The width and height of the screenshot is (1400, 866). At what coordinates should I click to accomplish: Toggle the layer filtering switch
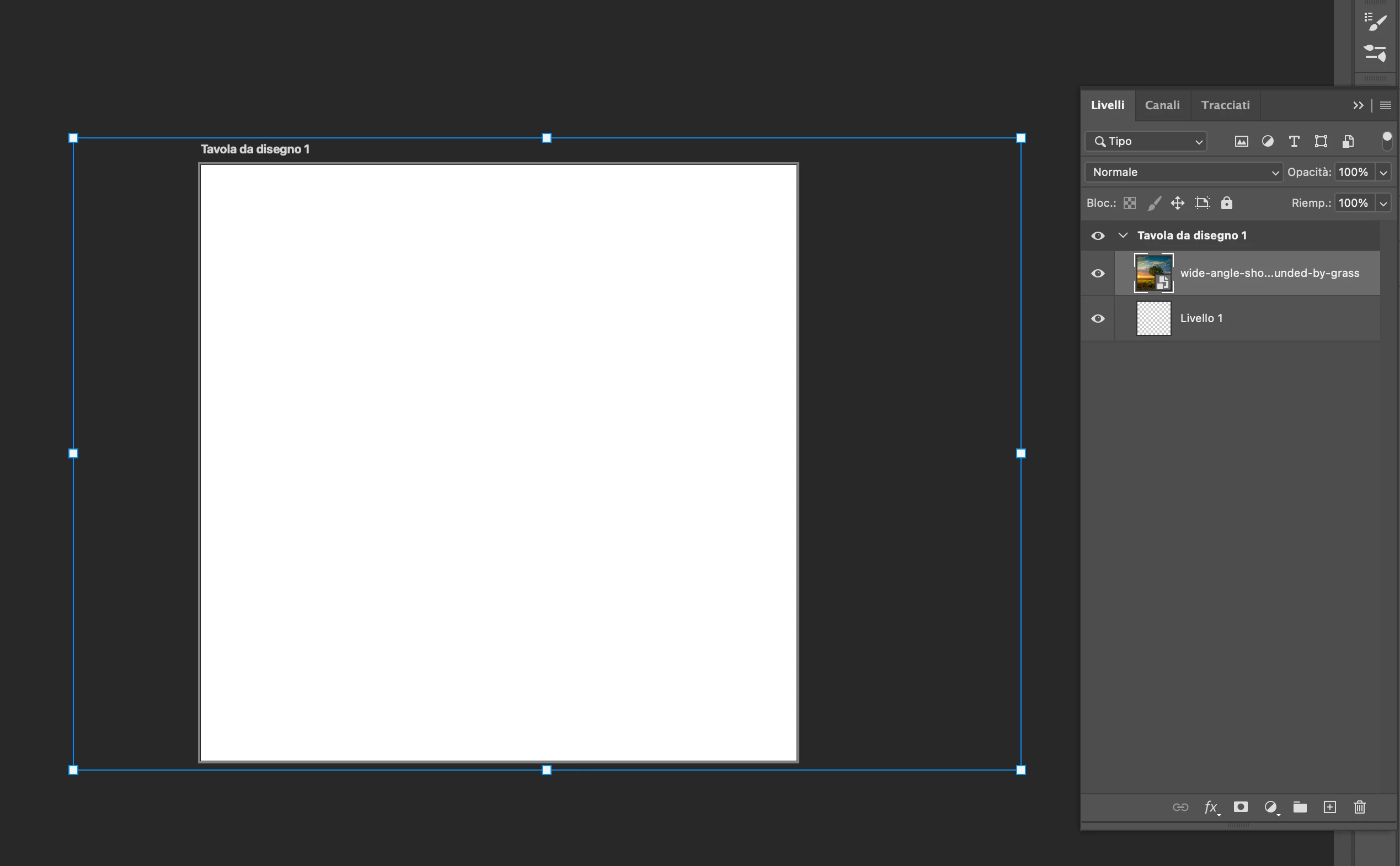click(1386, 141)
